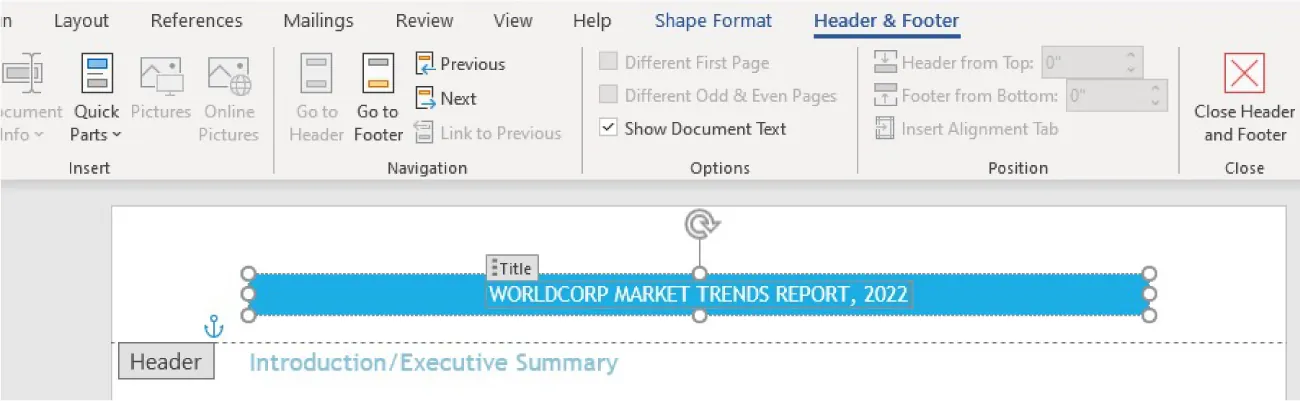Open the Shape Format tab

tap(713, 21)
